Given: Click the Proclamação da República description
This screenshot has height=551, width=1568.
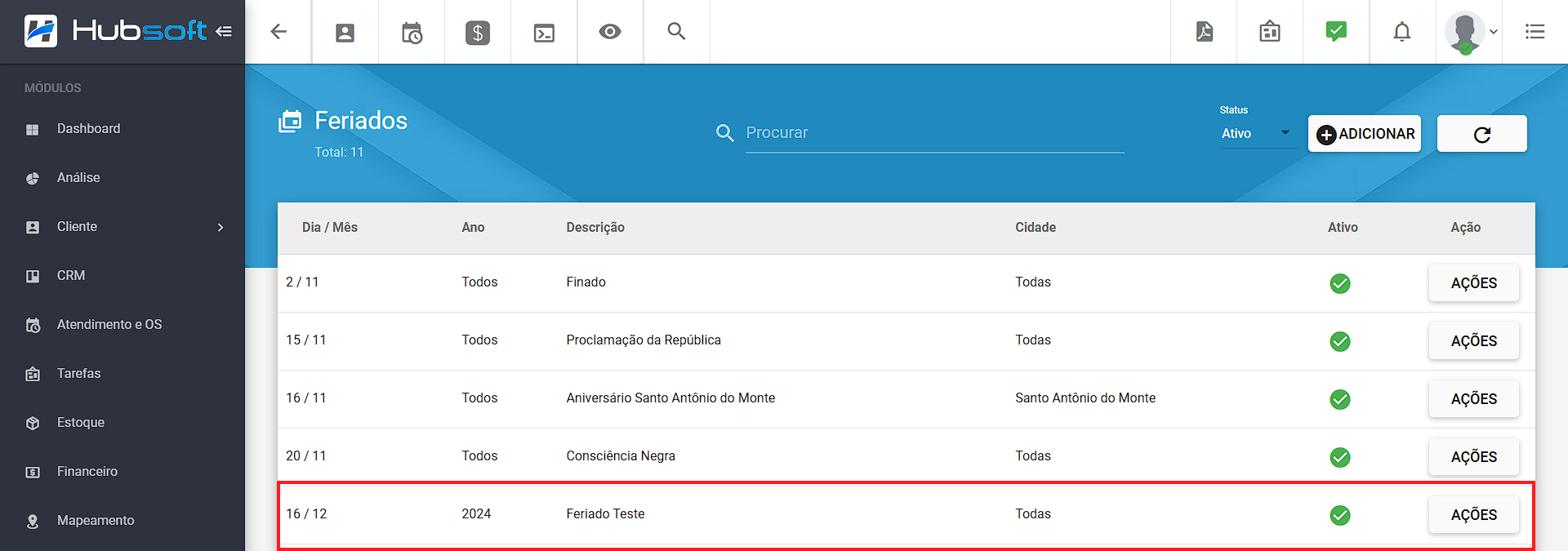Looking at the screenshot, I should [x=644, y=340].
